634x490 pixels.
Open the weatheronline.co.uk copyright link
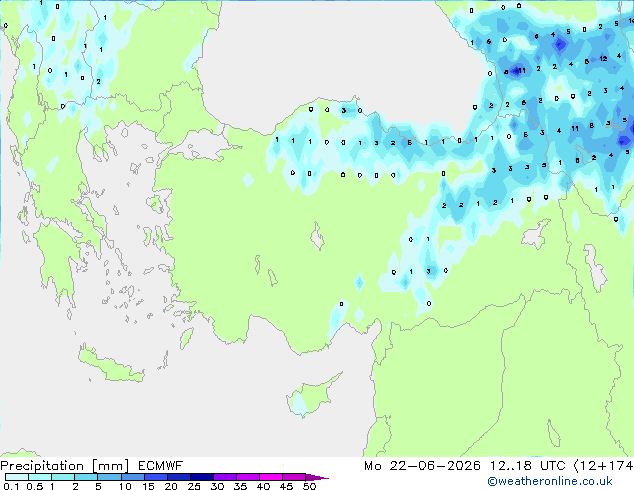(x=550, y=481)
